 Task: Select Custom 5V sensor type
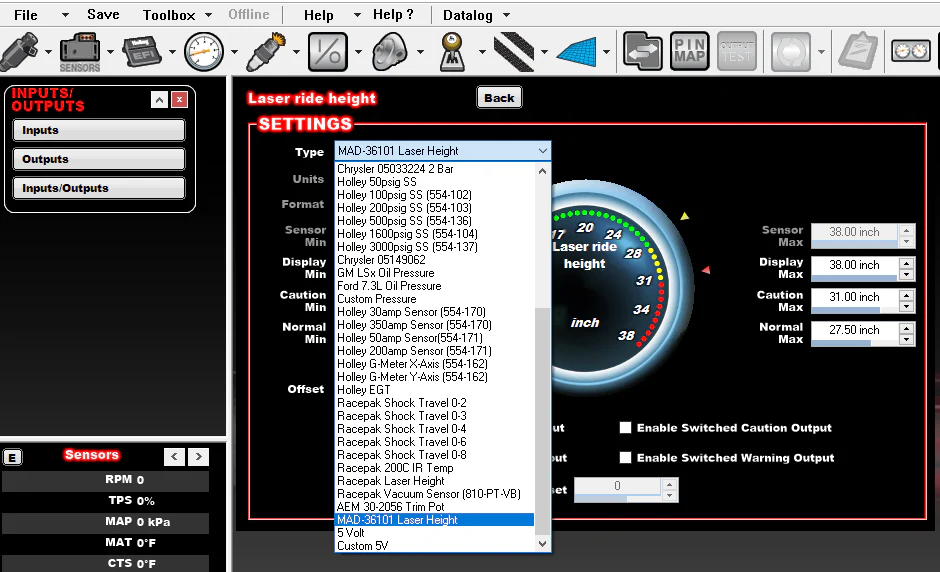(x=362, y=546)
